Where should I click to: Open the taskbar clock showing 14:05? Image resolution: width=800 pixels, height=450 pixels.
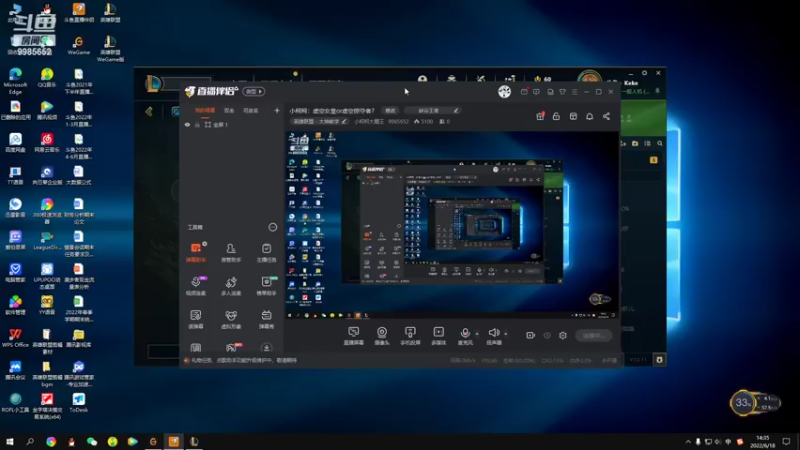click(762, 441)
